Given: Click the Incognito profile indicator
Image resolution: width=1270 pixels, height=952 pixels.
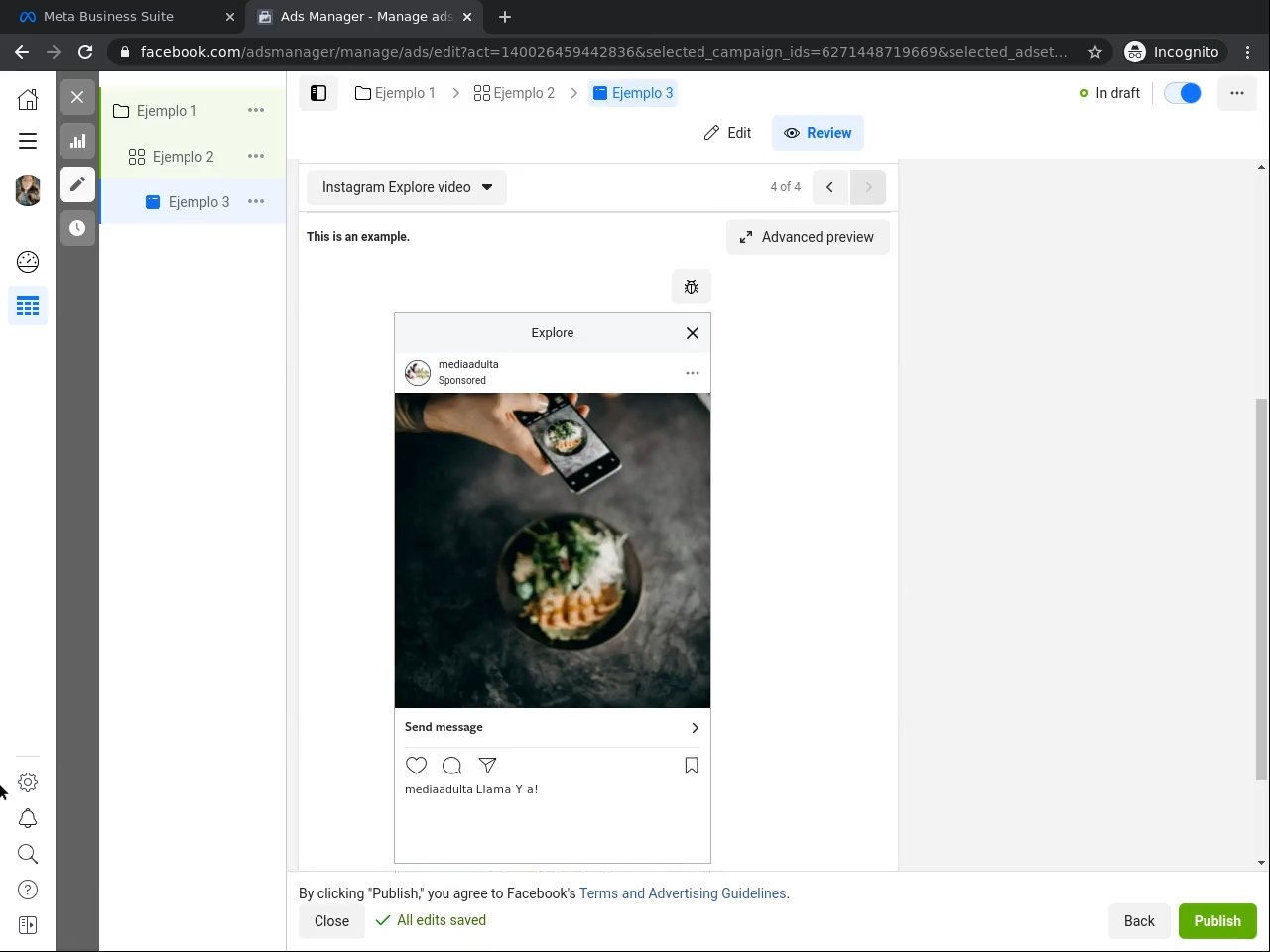Looking at the screenshot, I should [x=1173, y=52].
